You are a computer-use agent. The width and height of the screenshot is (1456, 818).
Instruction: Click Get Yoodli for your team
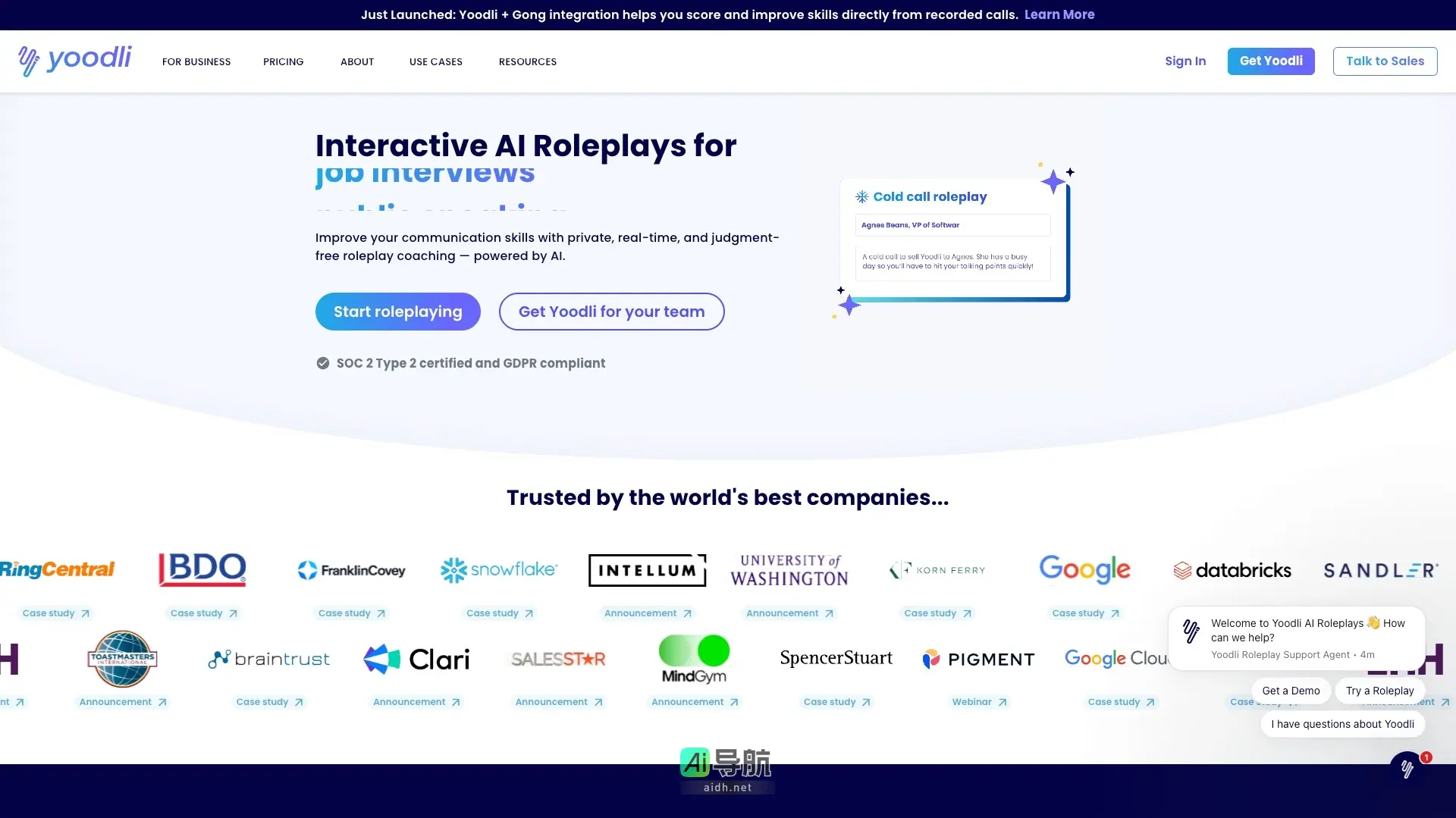(611, 312)
